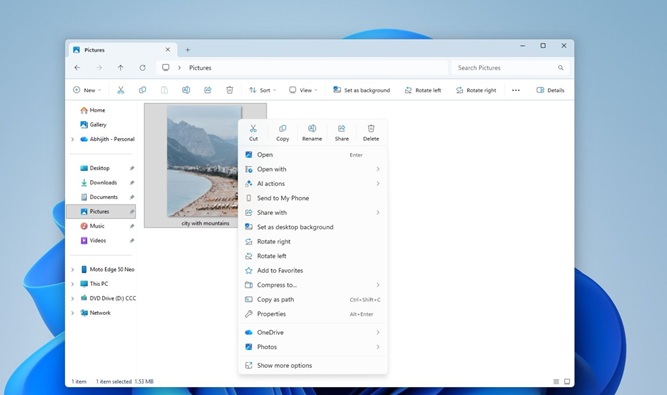
Task: Open the See more ellipsis menu
Action: point(516,90)
